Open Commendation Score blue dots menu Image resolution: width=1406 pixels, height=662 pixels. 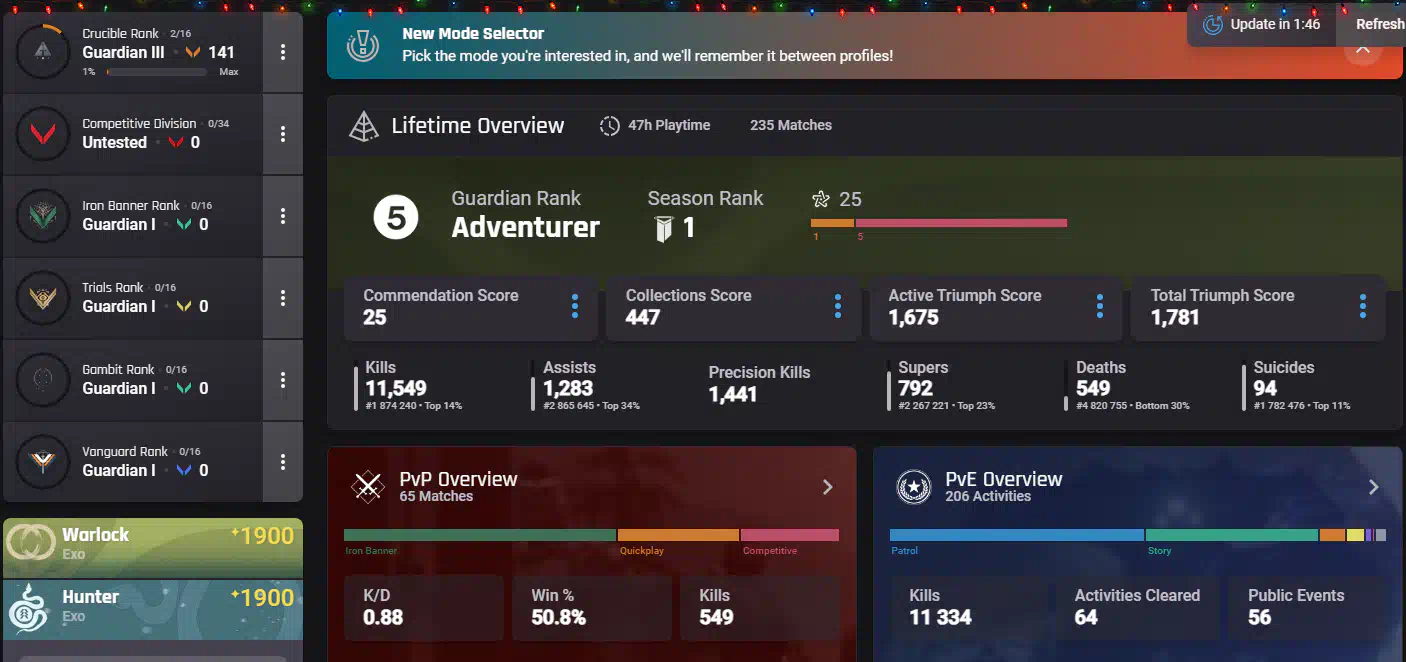(x=575, y=307)
